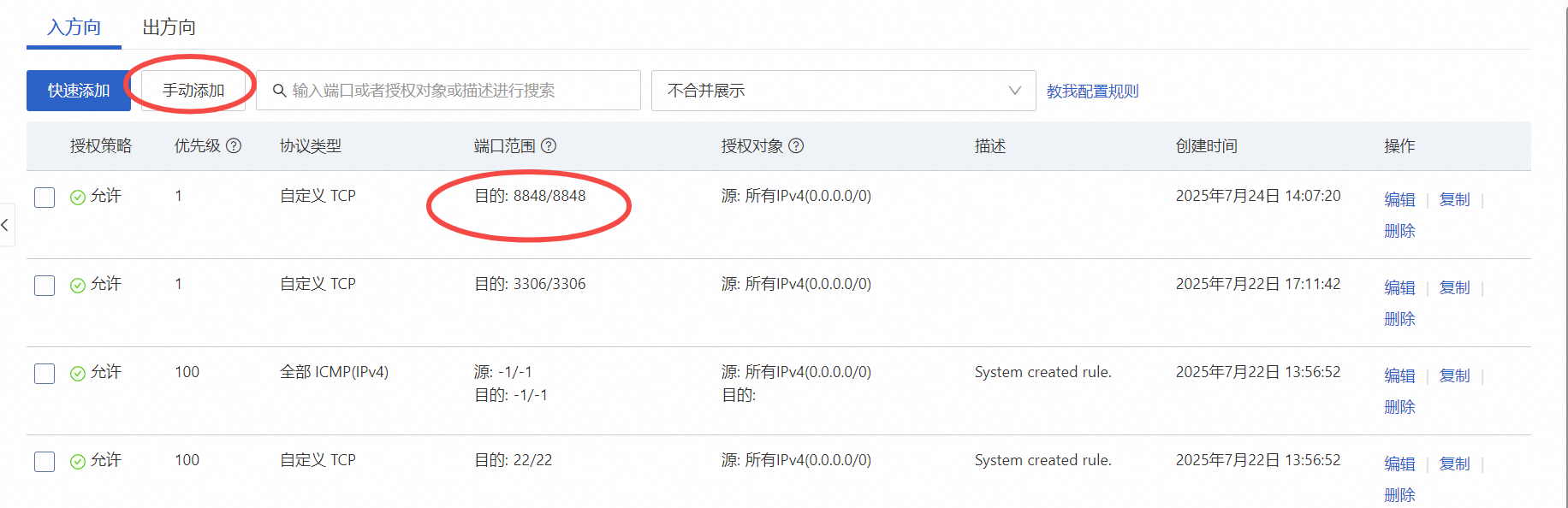The height and width of the screenshot is (508, 1568).
Task: Delete the 8848/8848 rule
Action: click(1399, 231)
